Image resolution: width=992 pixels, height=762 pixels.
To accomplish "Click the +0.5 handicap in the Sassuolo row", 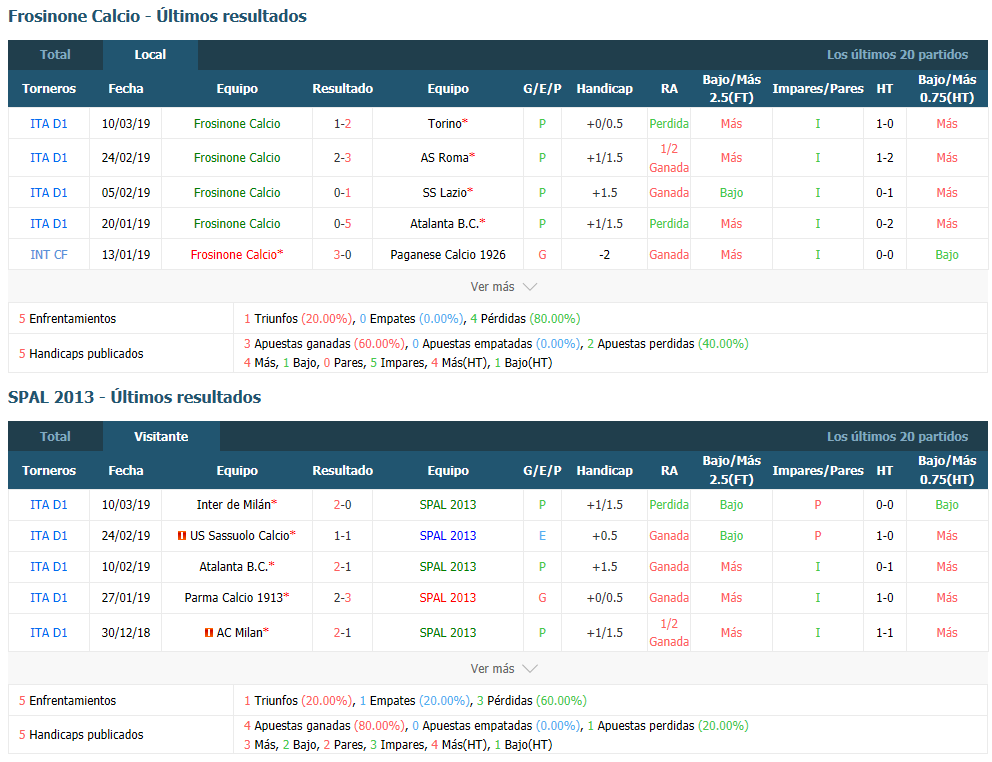I will (604, 536).
